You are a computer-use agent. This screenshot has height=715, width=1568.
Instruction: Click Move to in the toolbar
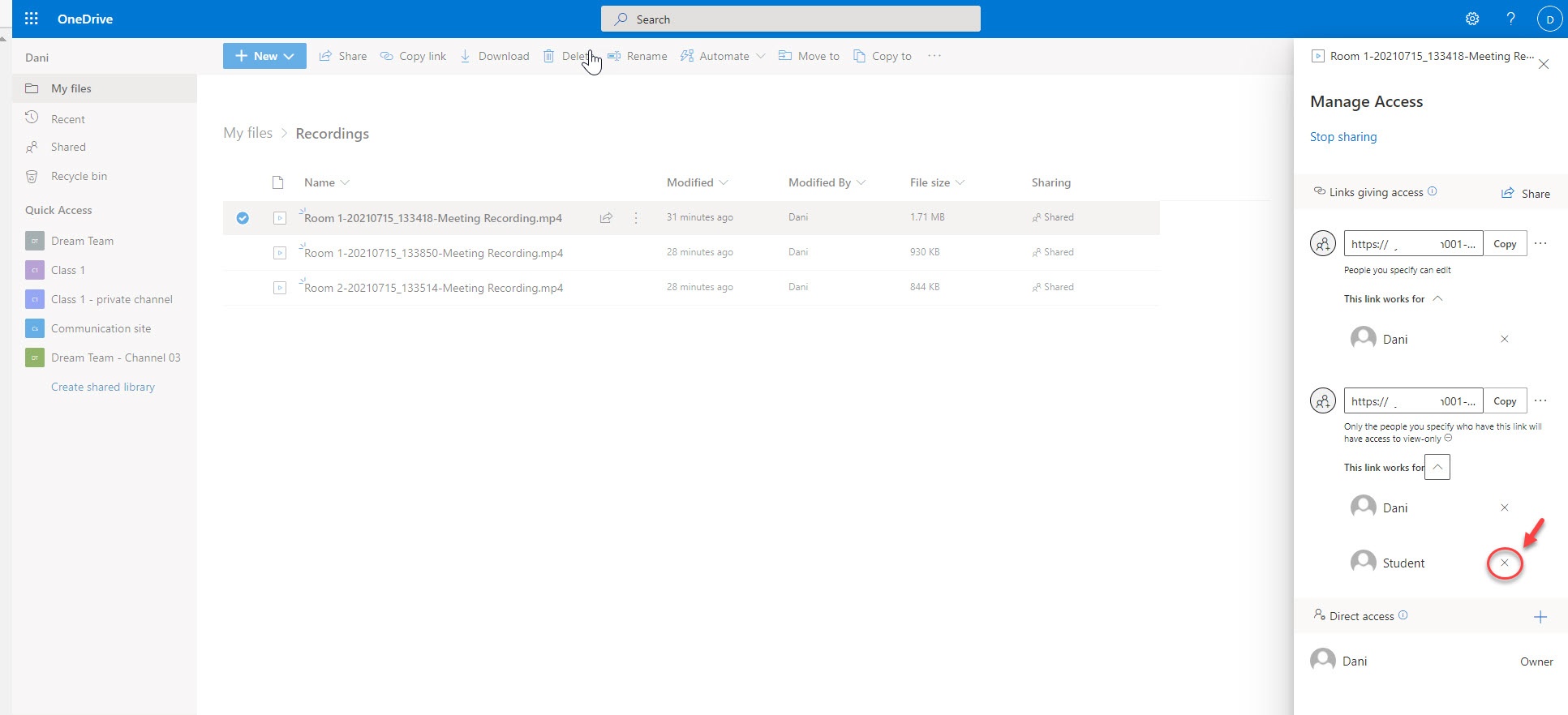(x=810, y=56)
